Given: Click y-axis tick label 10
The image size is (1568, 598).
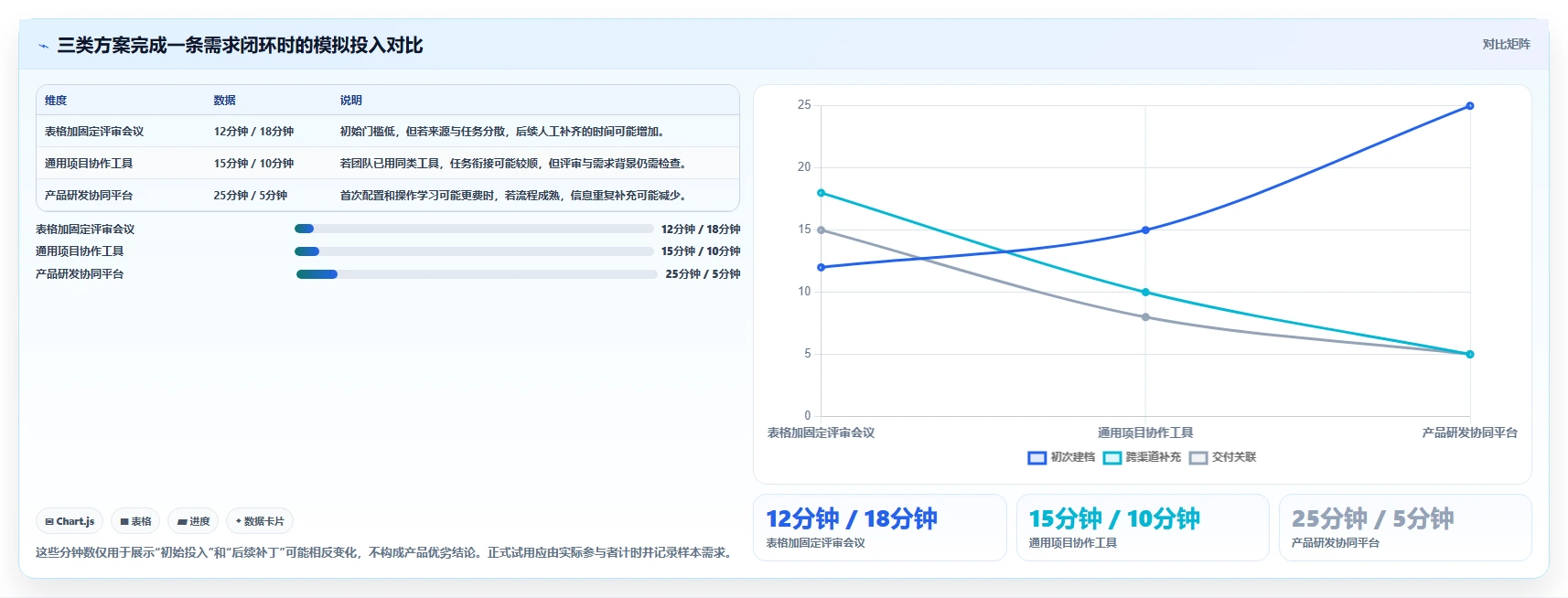Looking at the screenshot, I should [x=804, y=292].
